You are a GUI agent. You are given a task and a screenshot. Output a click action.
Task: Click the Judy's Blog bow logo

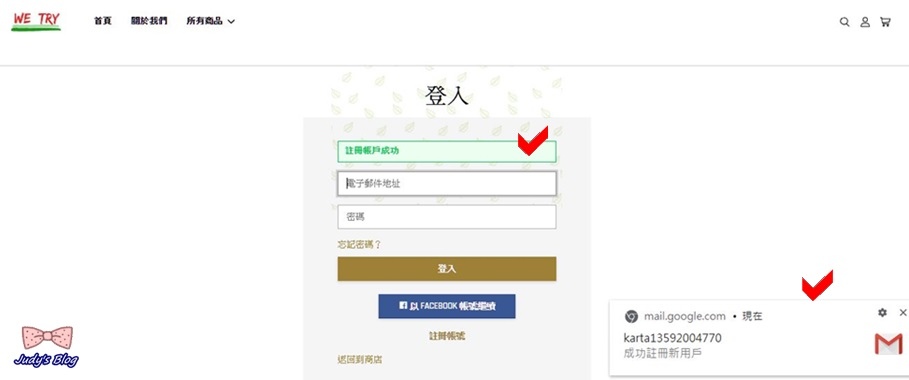point(46,346)
